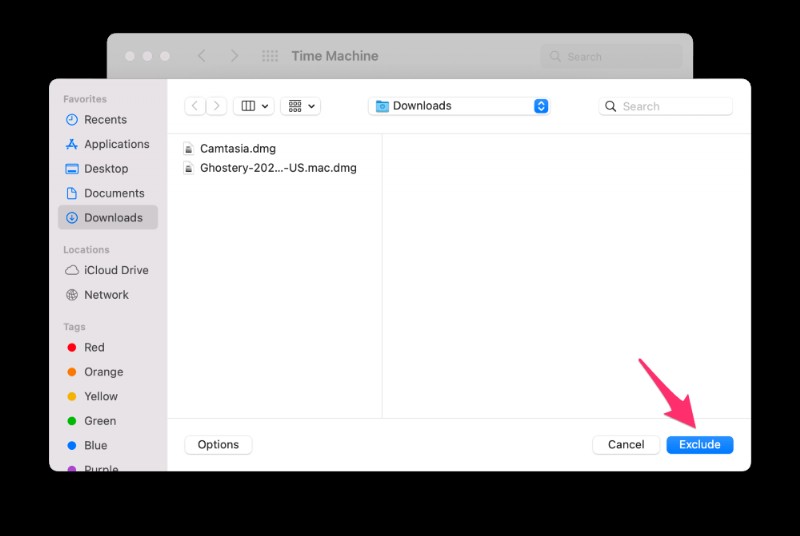Select Network location in sidebar
Screen dimensions: 800x536
point(106,295)
